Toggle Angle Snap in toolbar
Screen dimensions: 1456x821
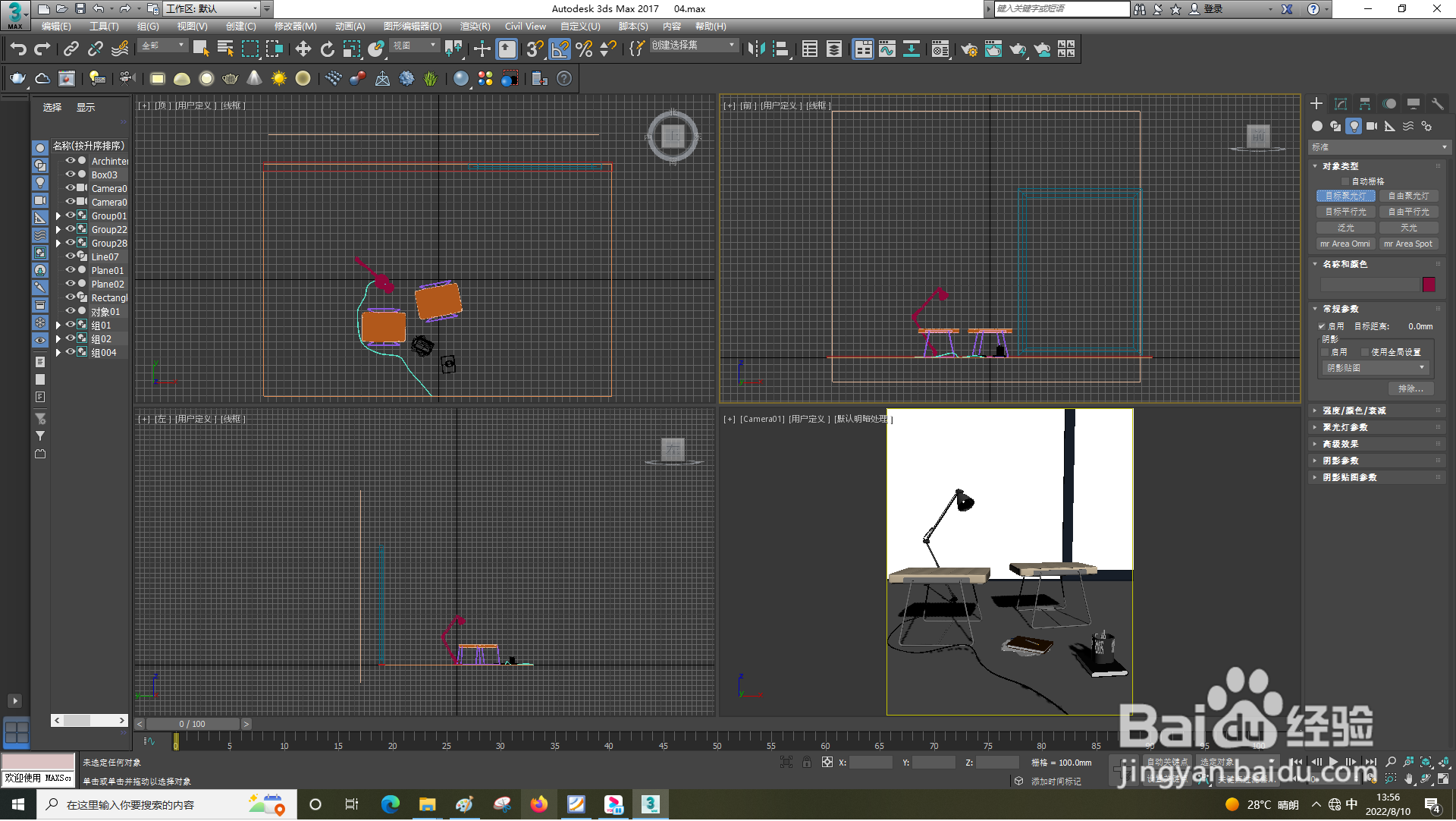[560, 49]
